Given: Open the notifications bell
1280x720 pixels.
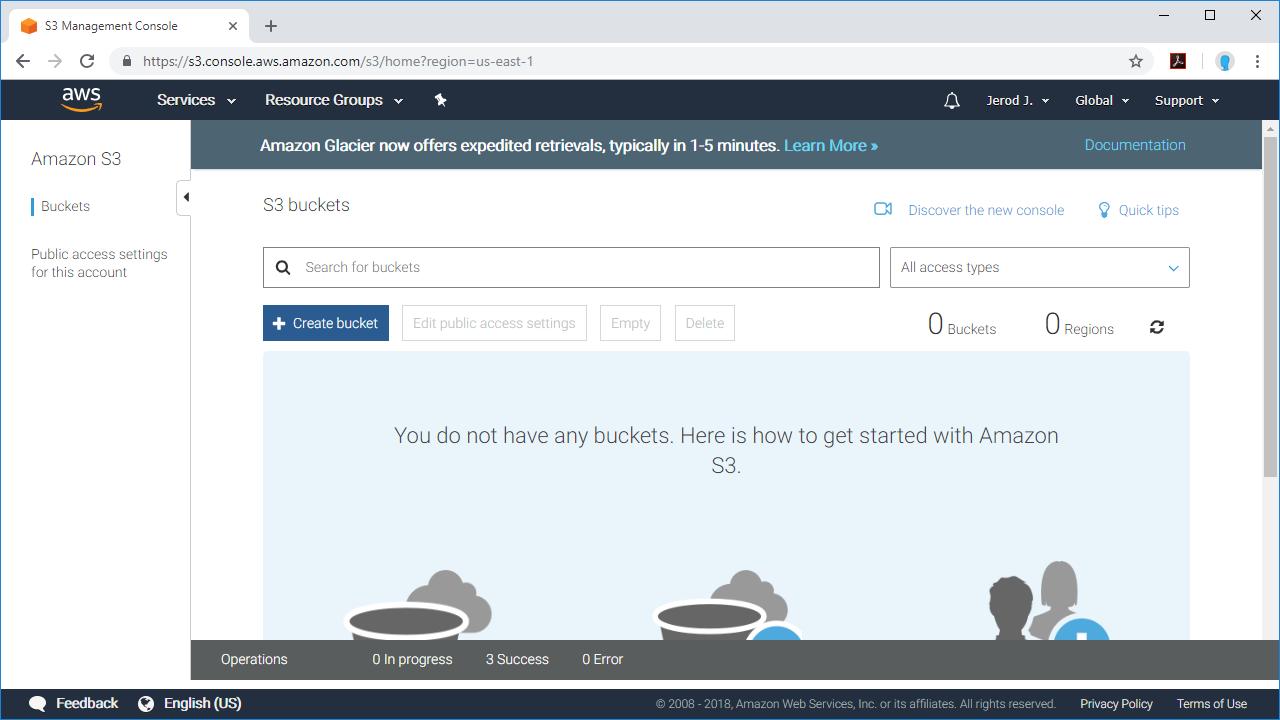Looking at the screenshot, I should click(x=951, y=100).
